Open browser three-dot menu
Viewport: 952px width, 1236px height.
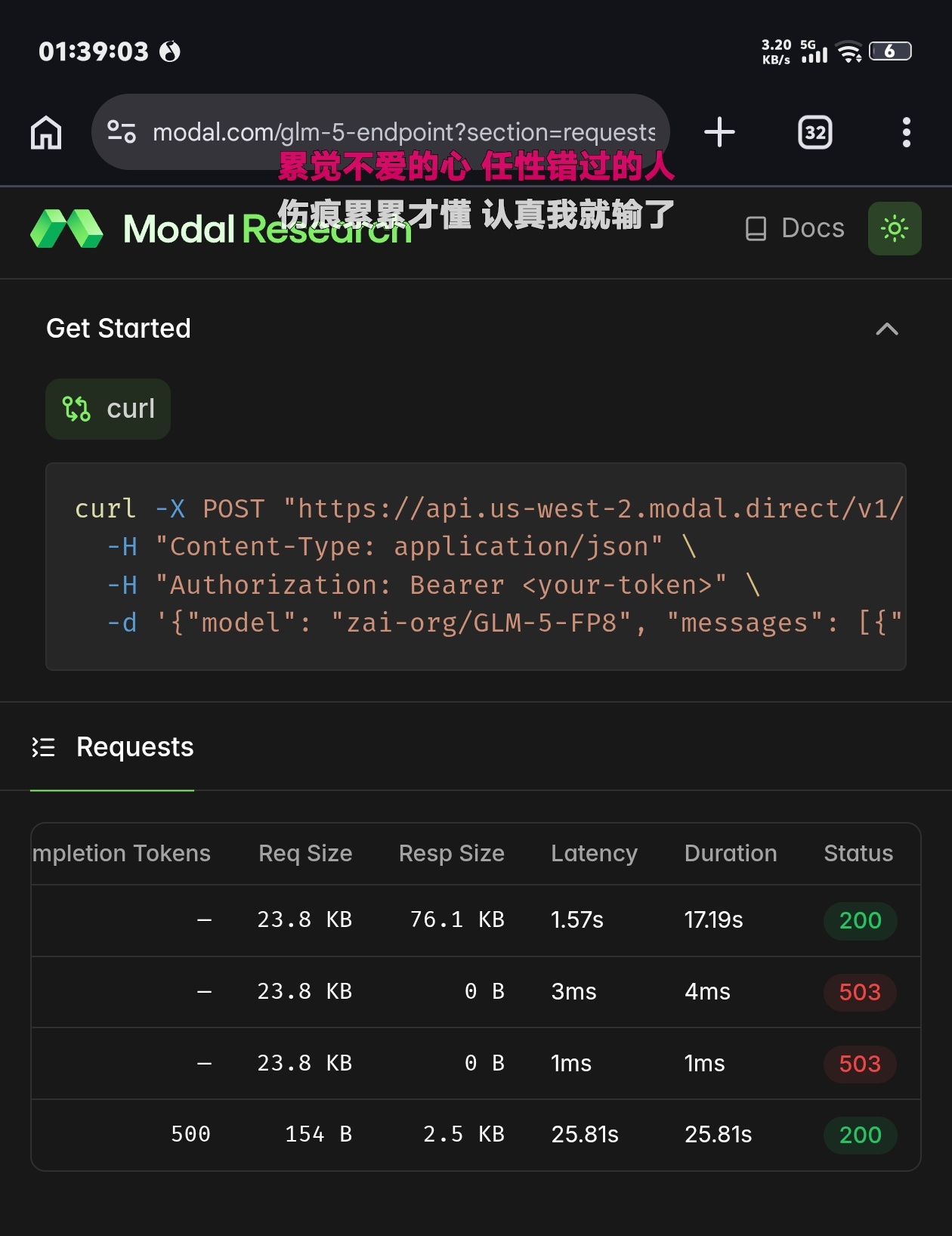point(906,132)
